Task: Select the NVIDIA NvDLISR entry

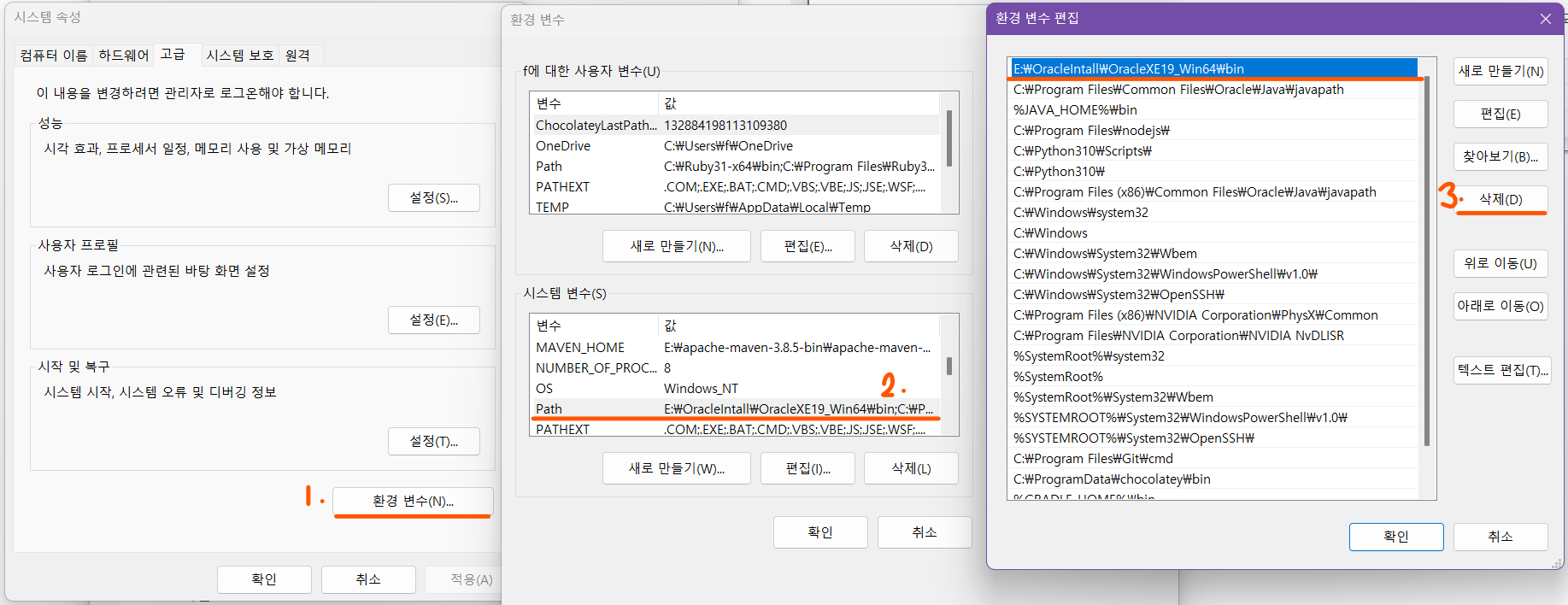Action: coord(1213,335)
